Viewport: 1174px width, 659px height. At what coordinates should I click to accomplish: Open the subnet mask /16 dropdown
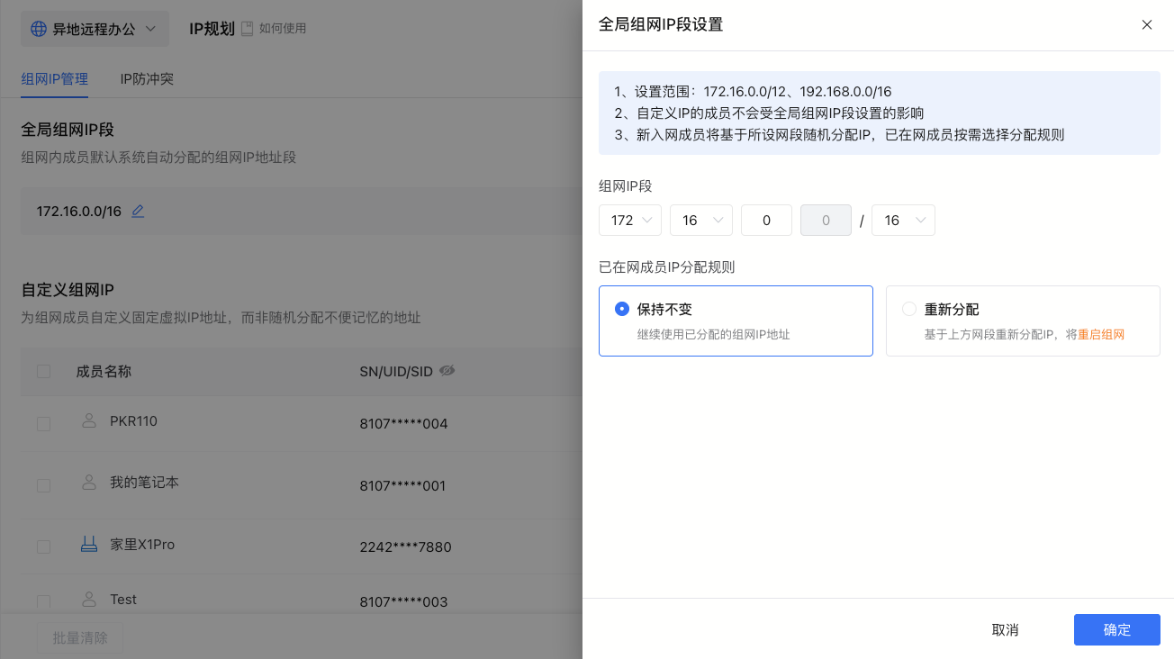coord(903,220)
